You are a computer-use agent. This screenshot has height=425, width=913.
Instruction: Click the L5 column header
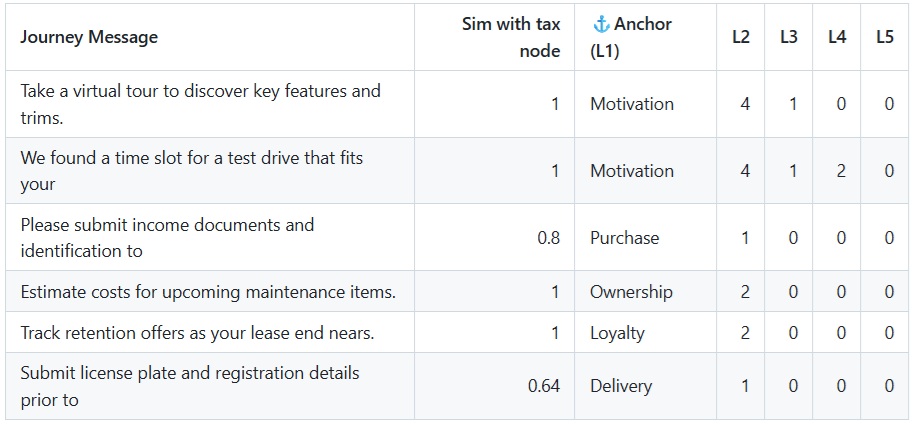coord(885,37)
